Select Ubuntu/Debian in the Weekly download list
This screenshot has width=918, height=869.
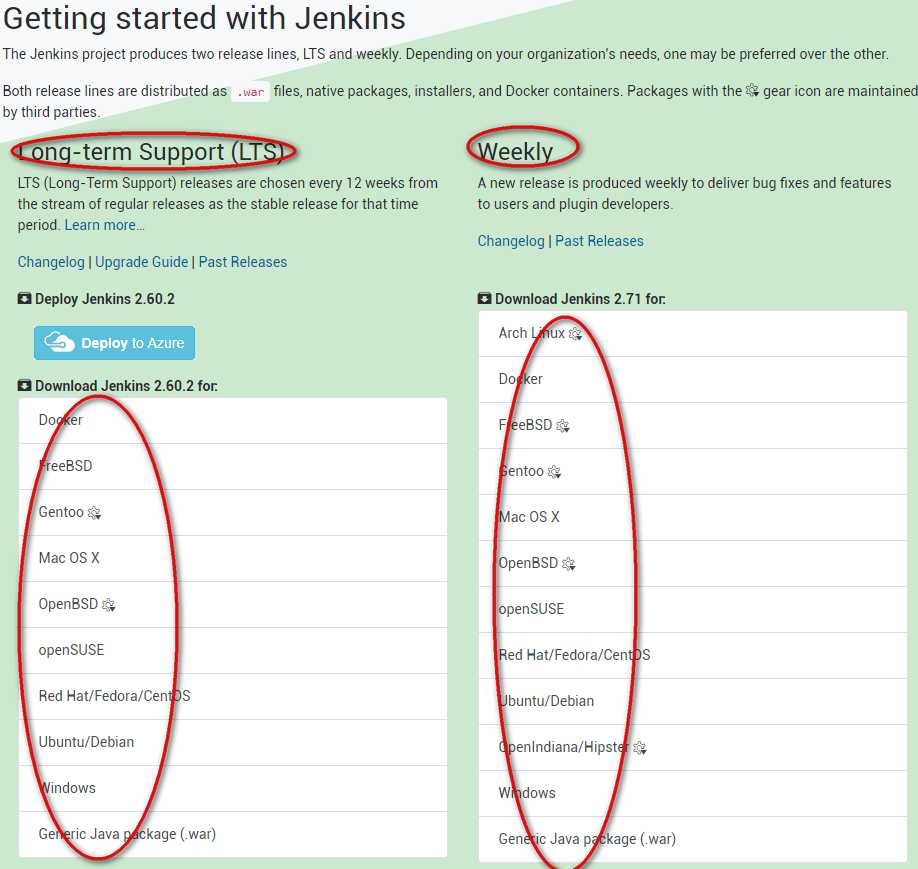pyautogui.click(x=693, y=702)
